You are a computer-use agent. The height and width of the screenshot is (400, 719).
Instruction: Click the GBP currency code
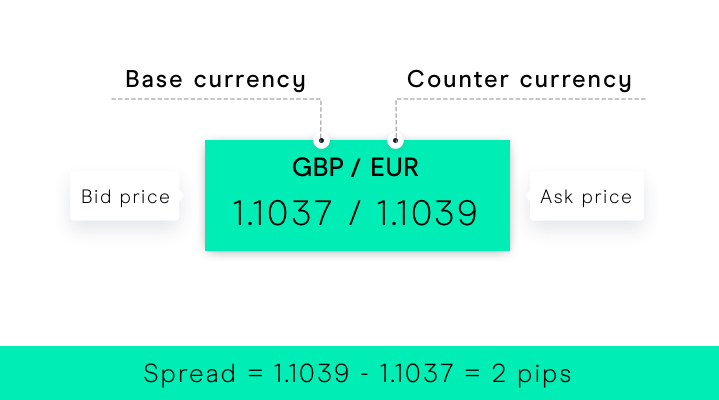[x=318, y=167]
